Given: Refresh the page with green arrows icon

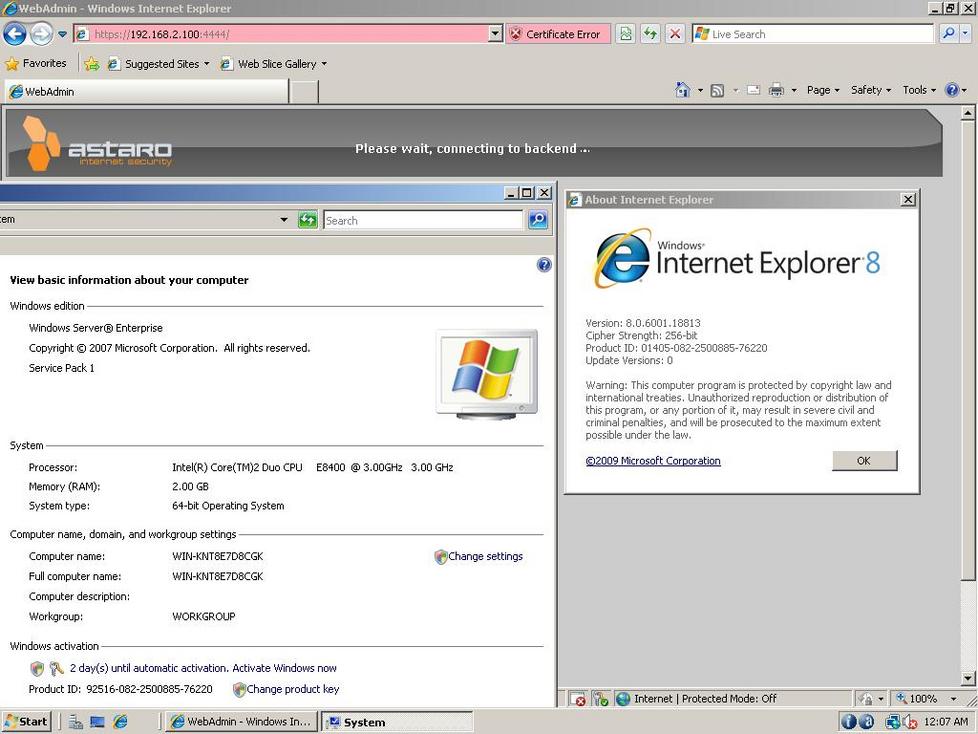Looking at the screenshot, I should click(651, 34).
